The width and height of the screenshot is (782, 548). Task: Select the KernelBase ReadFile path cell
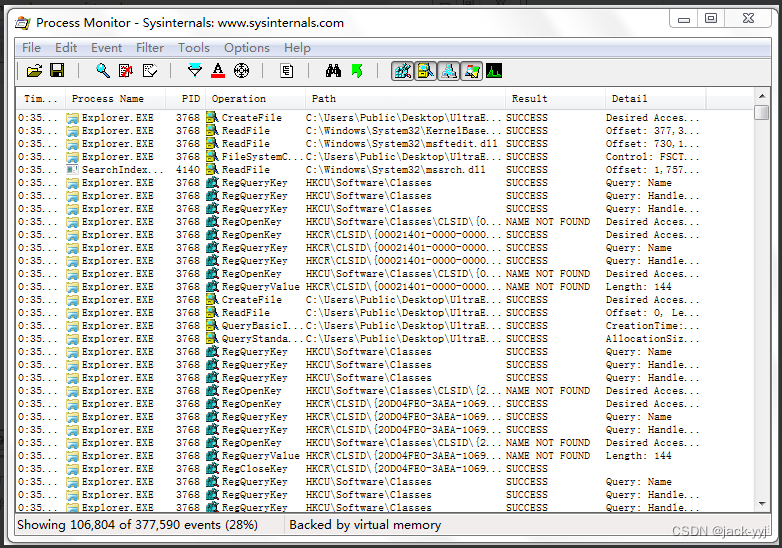[x=403, y=131]
